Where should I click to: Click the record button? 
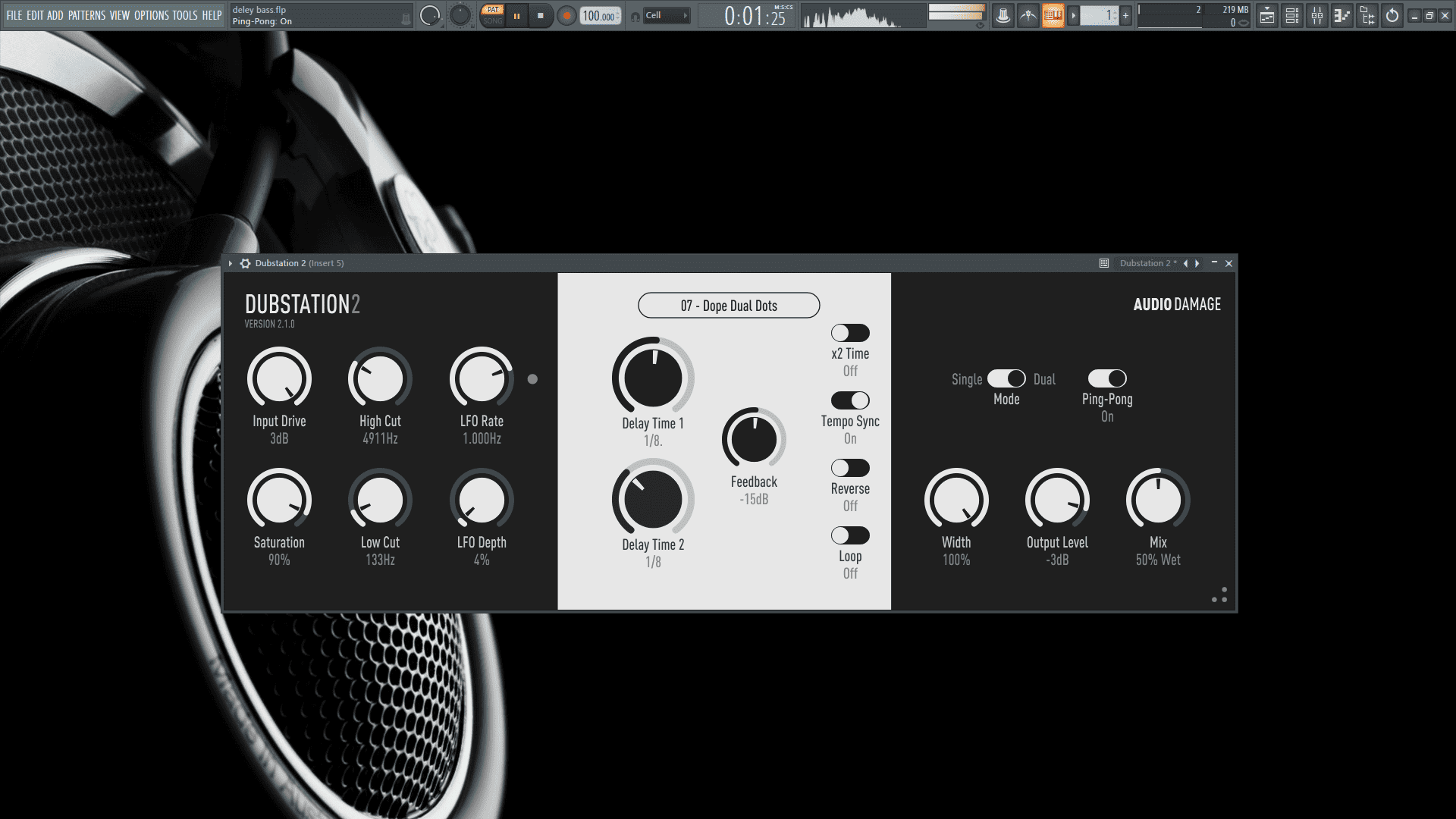point(566,15)
